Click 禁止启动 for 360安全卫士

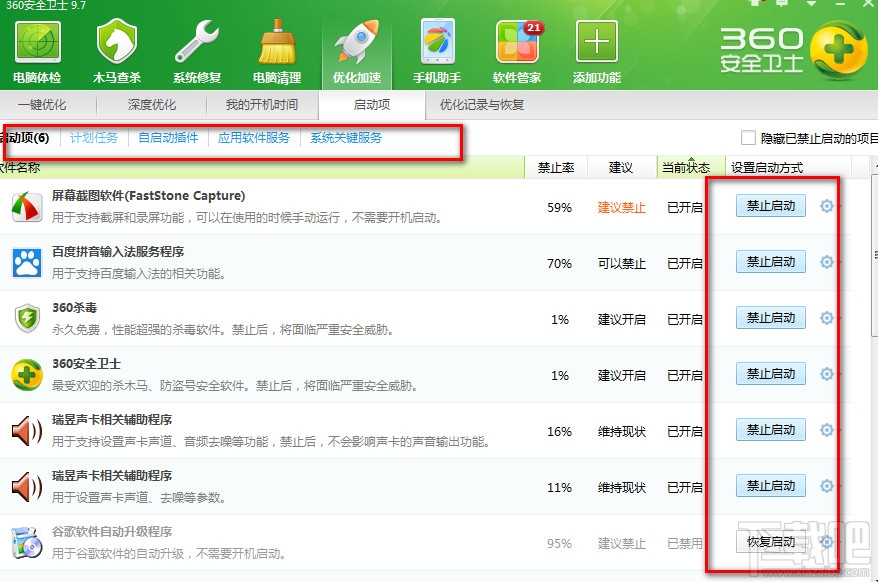click(x=770, y=374)
